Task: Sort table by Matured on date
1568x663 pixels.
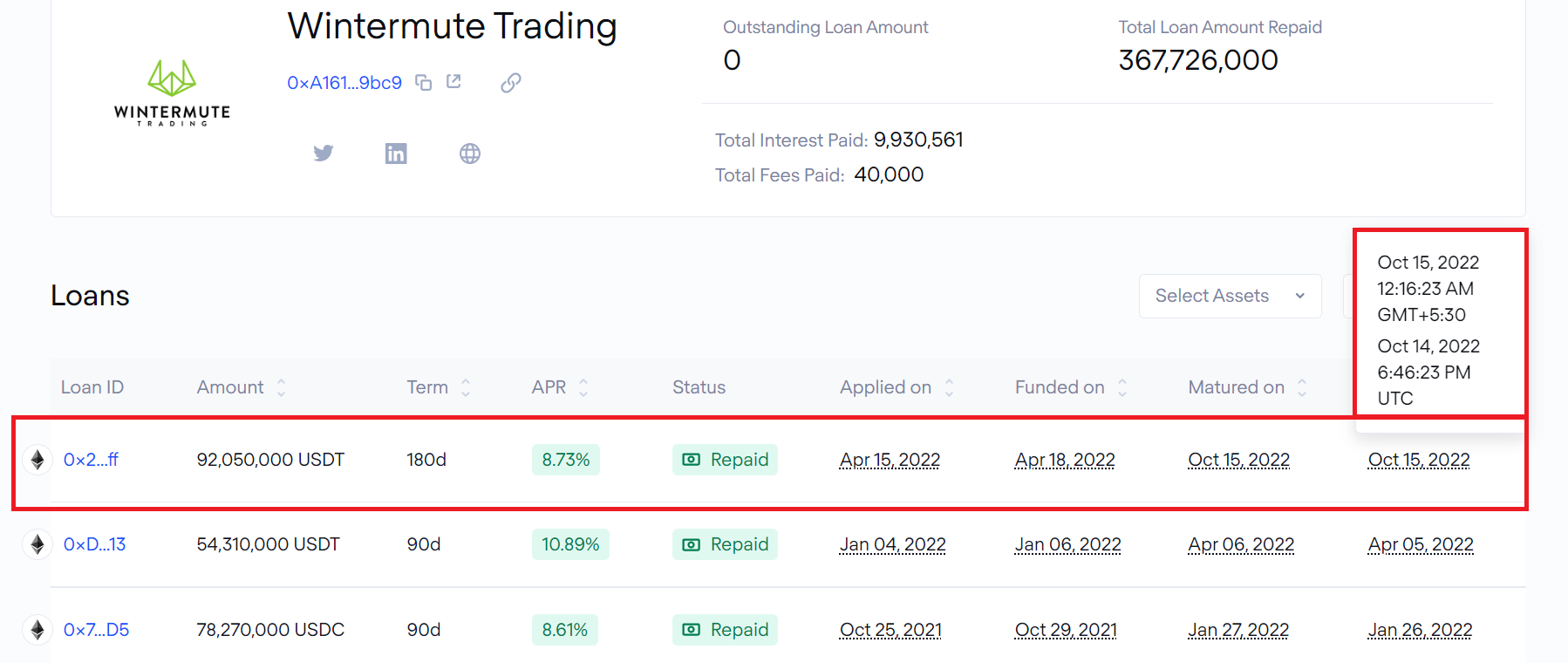Action: coord(1302,387)
